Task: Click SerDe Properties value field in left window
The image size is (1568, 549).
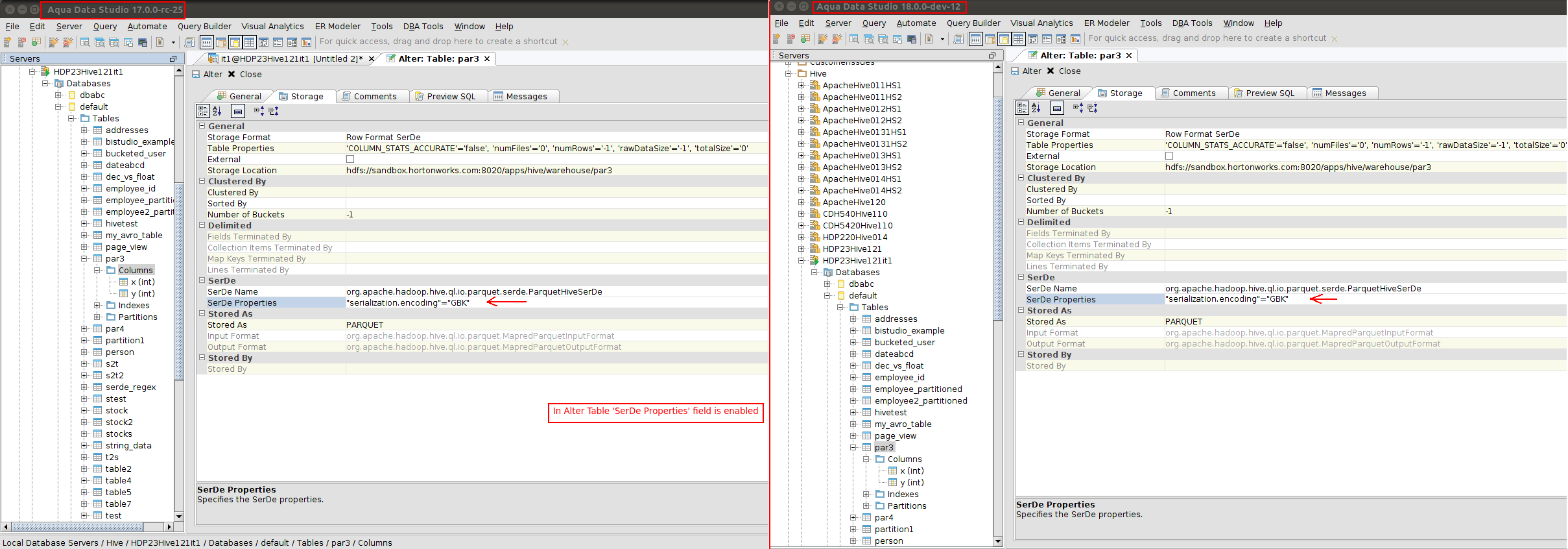Action: click(558, 303)
